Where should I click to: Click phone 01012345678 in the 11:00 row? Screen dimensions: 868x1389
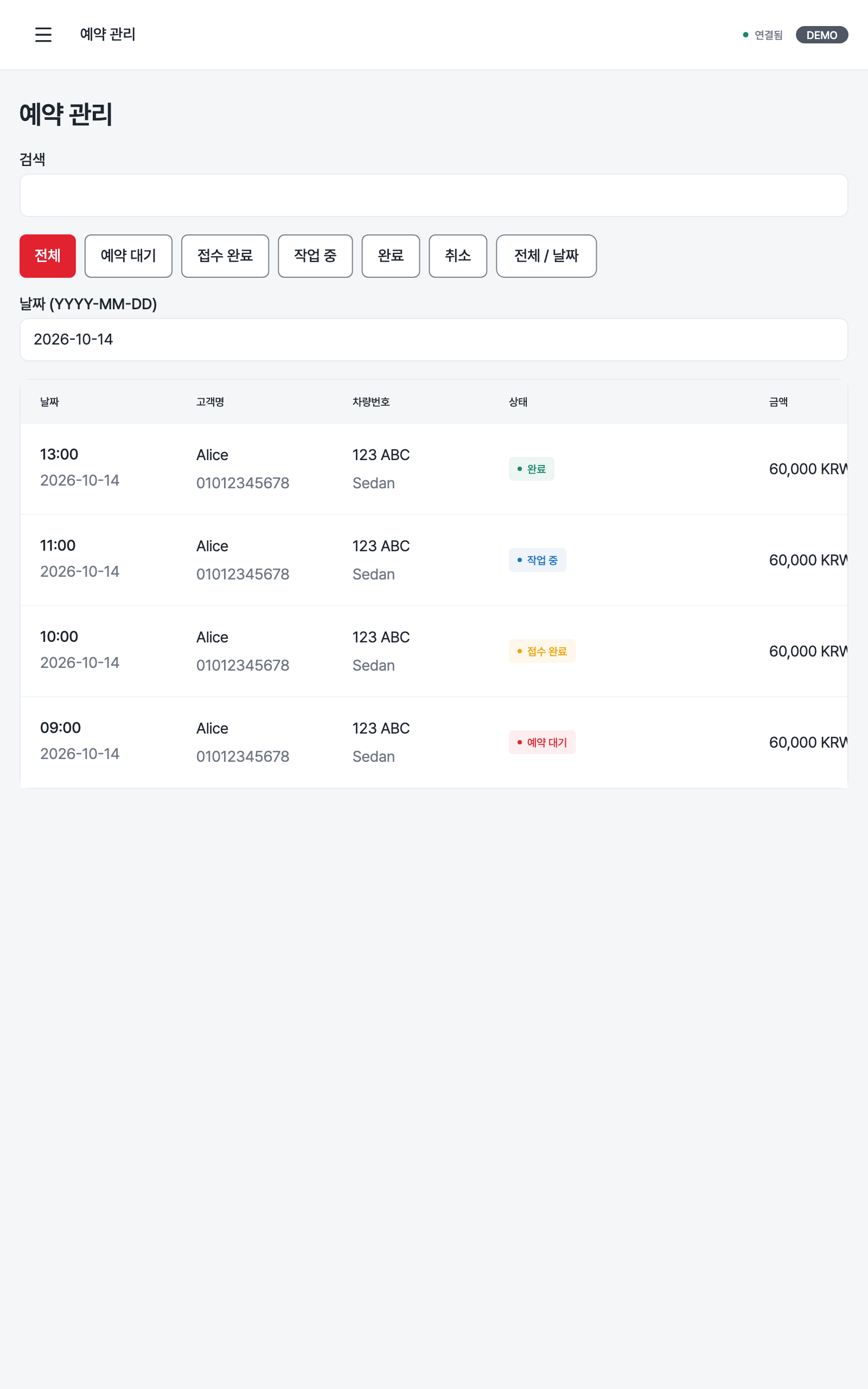tap(243, 575)
